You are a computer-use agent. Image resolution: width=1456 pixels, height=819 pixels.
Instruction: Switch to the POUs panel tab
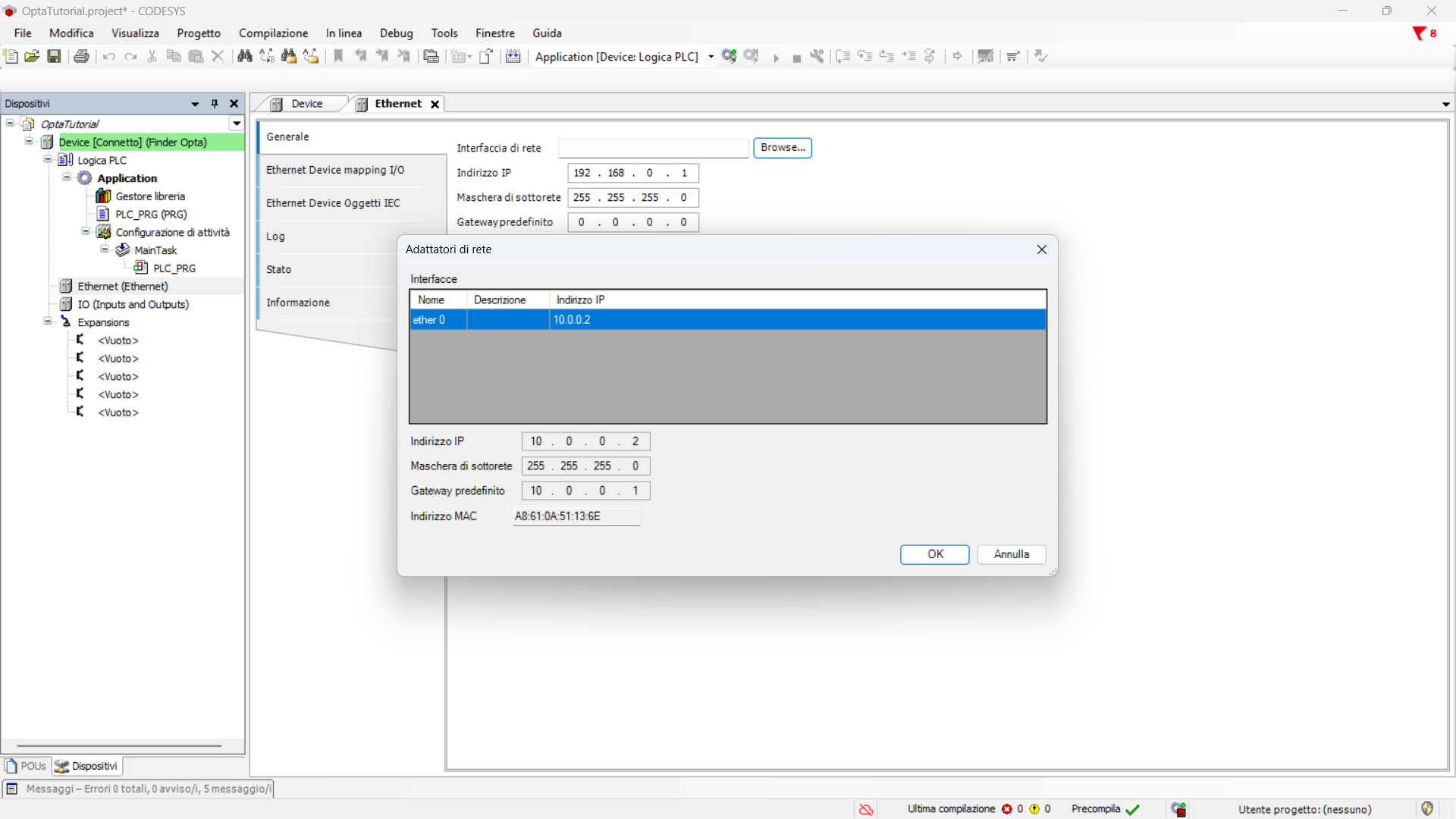click(27, 766)
